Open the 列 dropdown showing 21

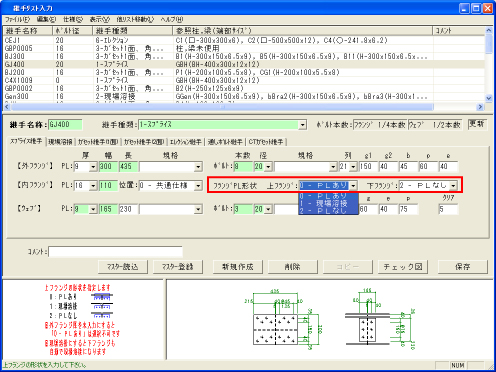[353, 167]
